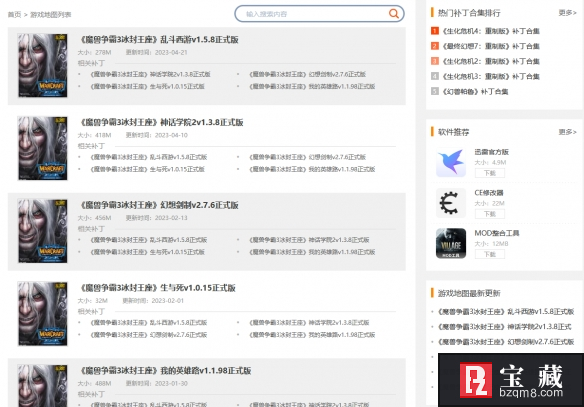
Task: Click Warcraft cover thumbnail of 乱斗西游 entry
Action: tap(43, 66)
